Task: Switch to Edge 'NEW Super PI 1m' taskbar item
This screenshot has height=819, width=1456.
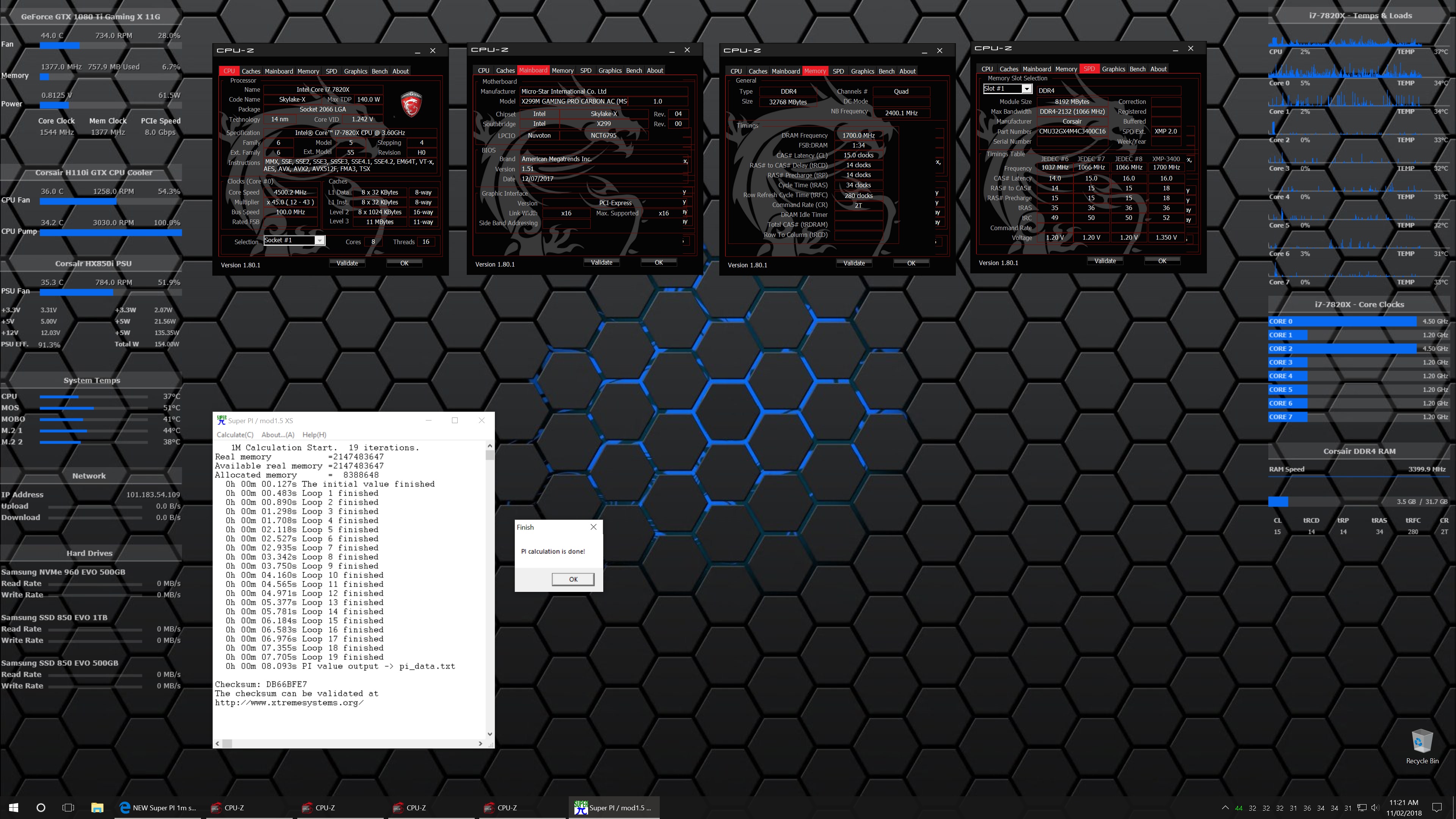Action: pos(158,808)
